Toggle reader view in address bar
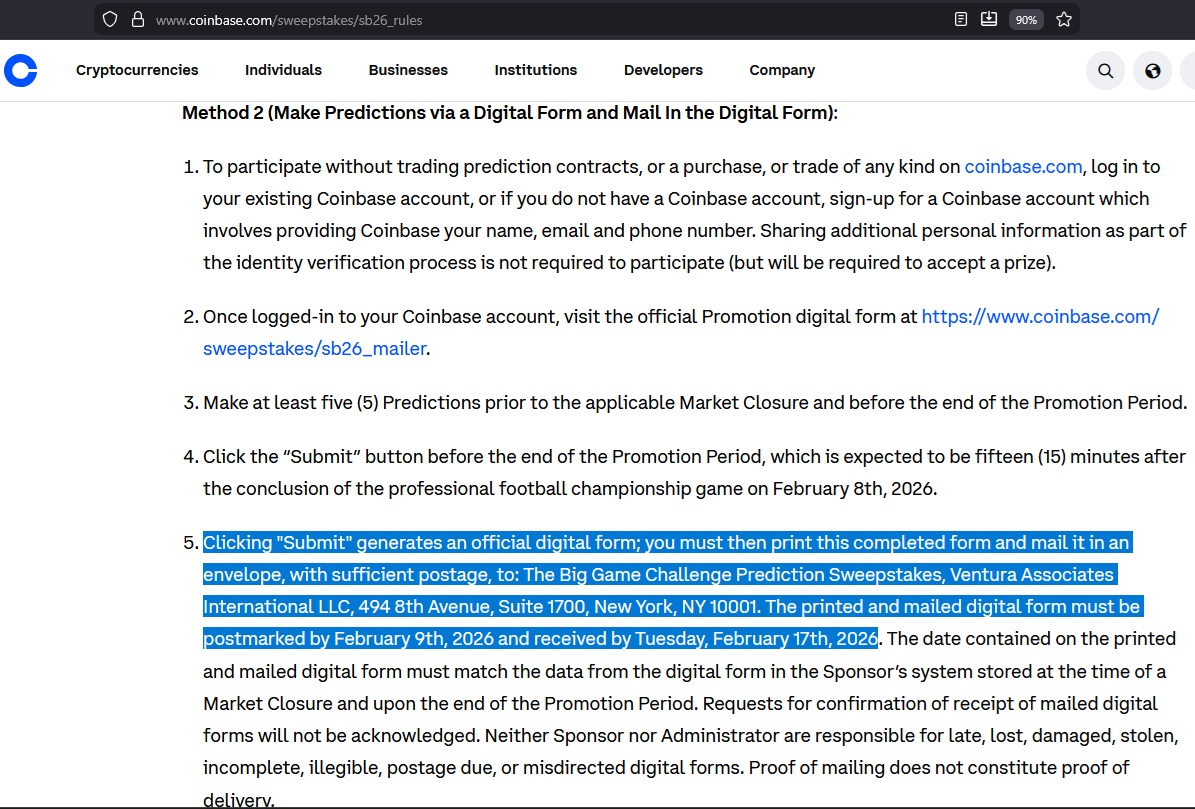Image resolution: width=1195 pixels, height=809 pixels. pos(961,19)
